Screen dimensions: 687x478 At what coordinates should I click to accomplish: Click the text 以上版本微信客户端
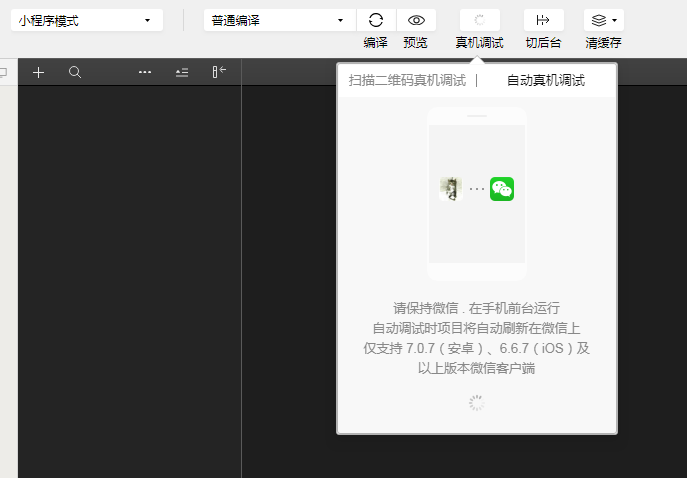(x=477, y=368)
